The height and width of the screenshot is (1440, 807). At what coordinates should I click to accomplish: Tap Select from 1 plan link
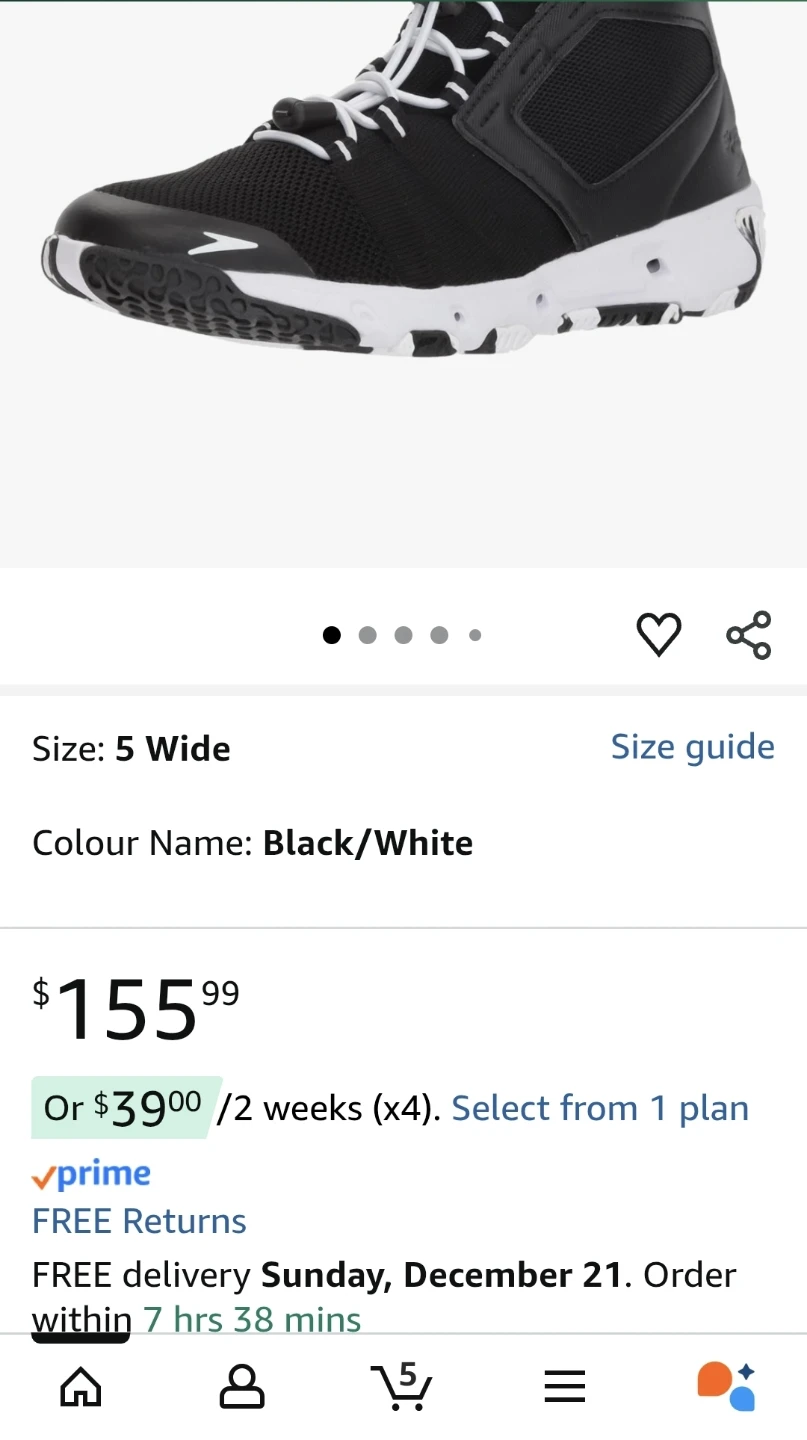(600, 1108)
